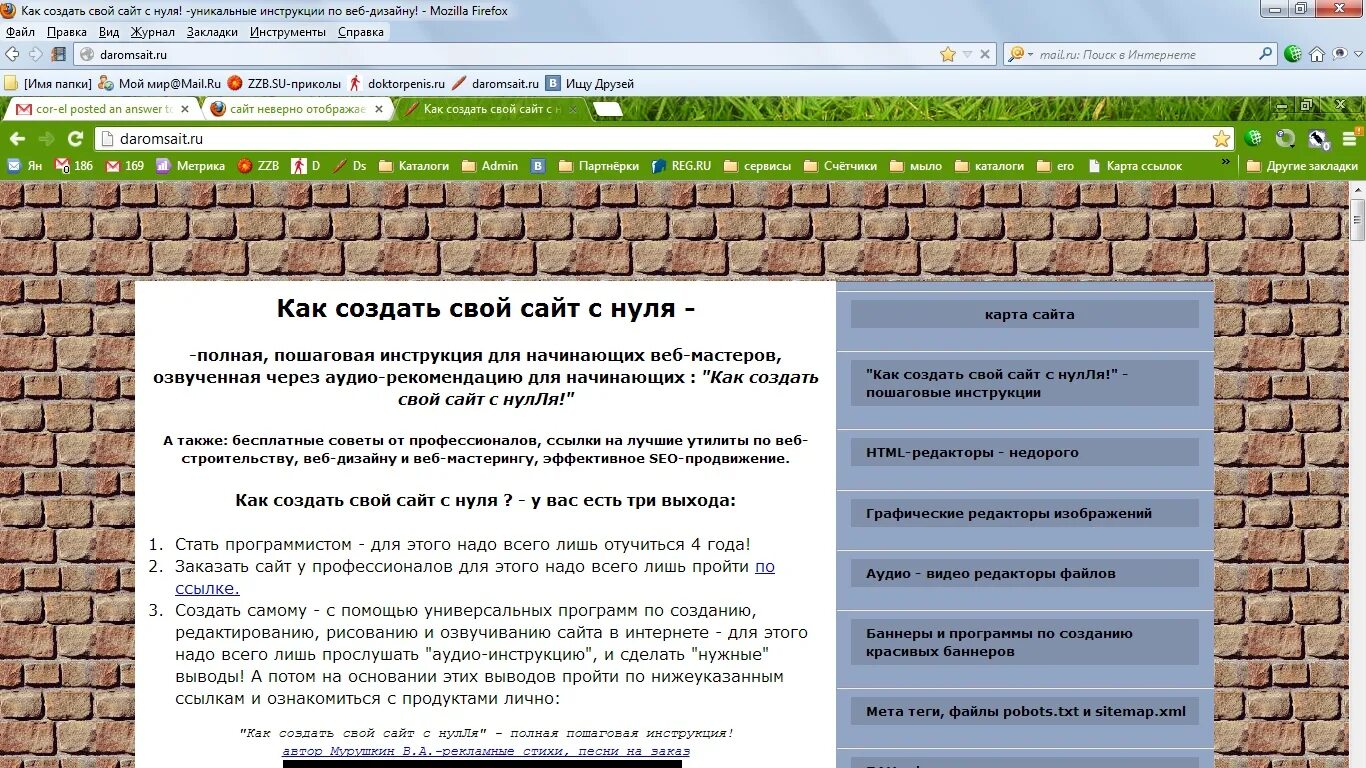The height and width of the screenshot is (768, 1366).
Task: Click 'карта сайта' sidebar button
Action: point(1025,314)
